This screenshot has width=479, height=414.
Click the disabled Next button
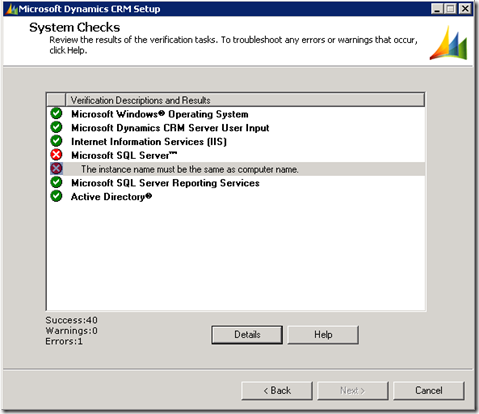353,391
